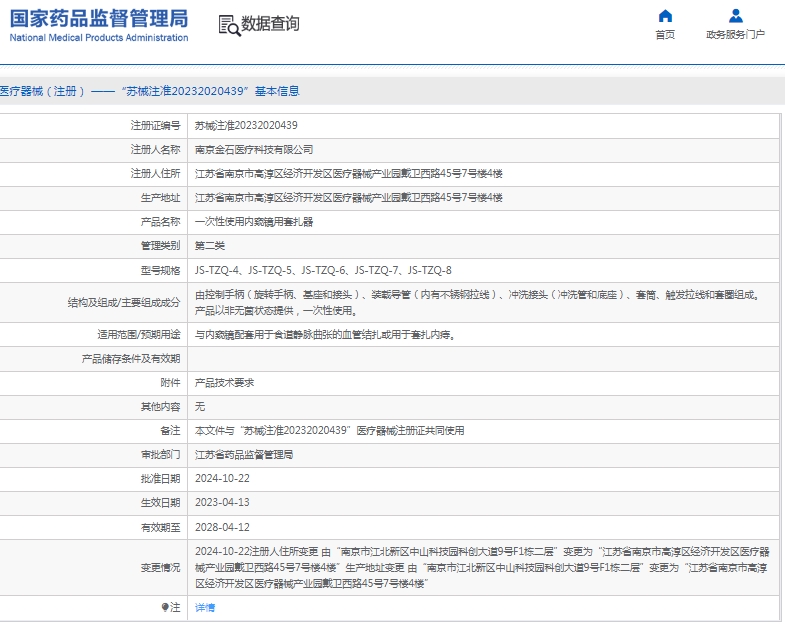Image resolution: width=785 pixels, height=626 pixels.
Task: Click the 批准日期 label
Action: [160, 479]
